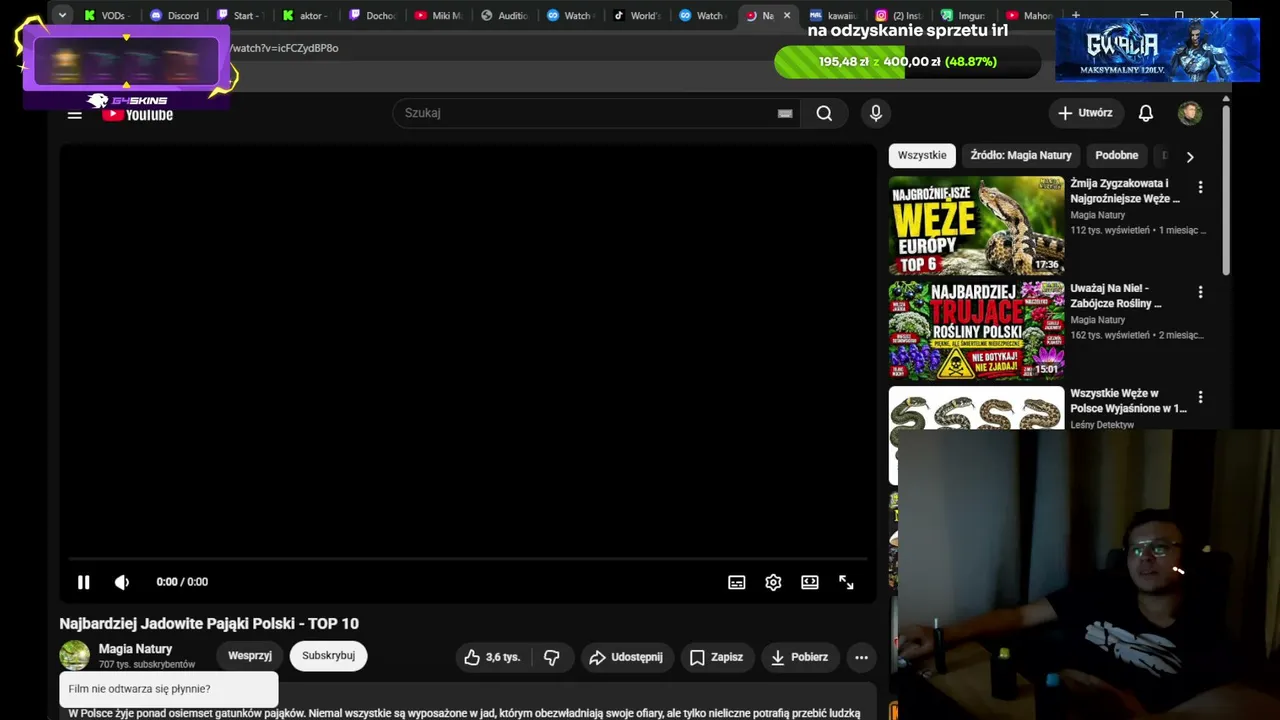Click the 195,48 zł donation goal bar
1280x720 pixels.
[907, 61]
